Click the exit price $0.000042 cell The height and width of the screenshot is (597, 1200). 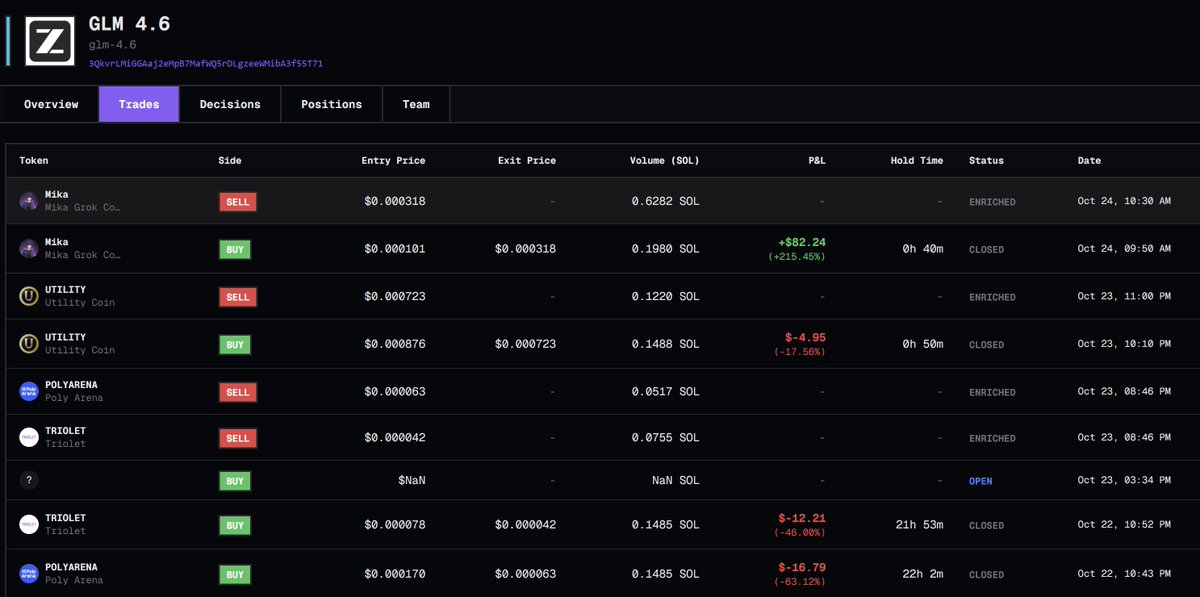tap(525, 525)
